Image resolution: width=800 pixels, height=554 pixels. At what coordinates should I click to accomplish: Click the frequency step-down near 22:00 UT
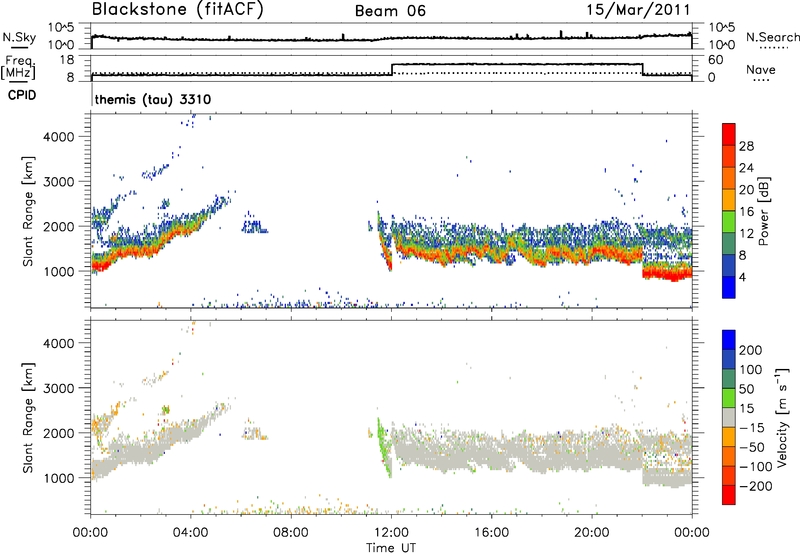coord(643,69)
